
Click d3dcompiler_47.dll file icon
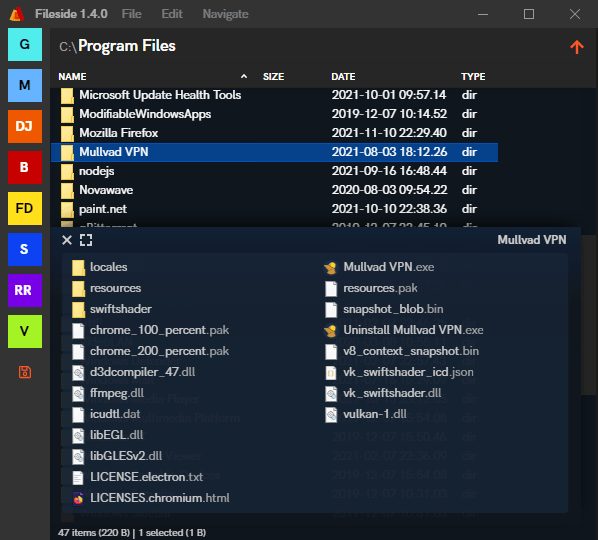(x=79, y=373)
